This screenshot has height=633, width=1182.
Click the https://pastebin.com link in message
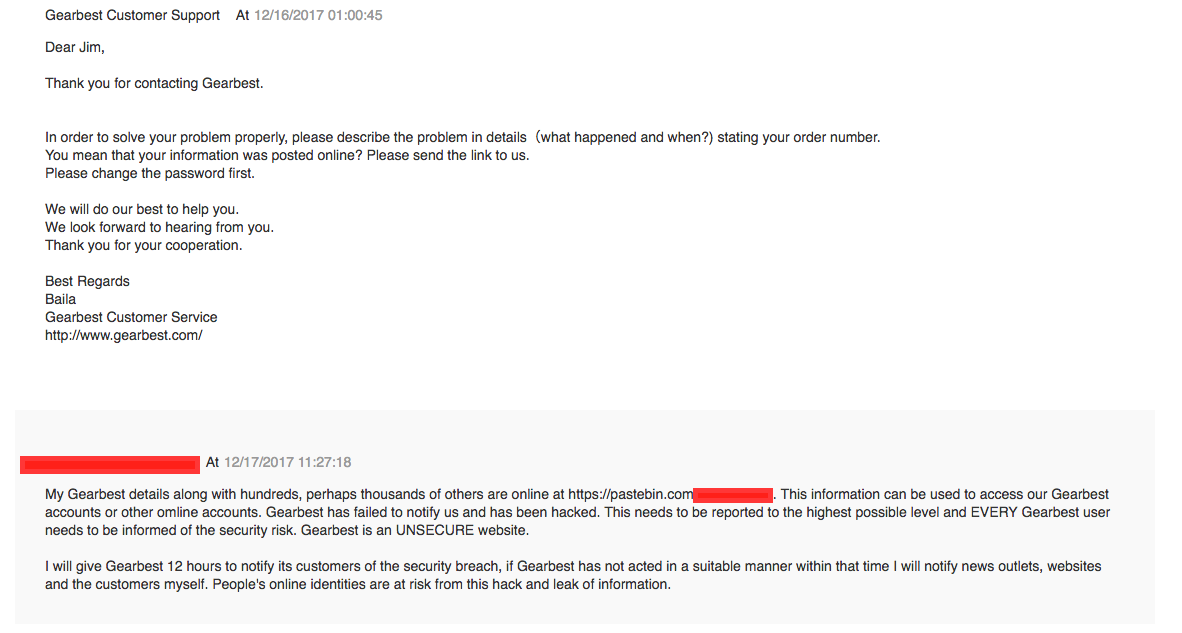630,494
